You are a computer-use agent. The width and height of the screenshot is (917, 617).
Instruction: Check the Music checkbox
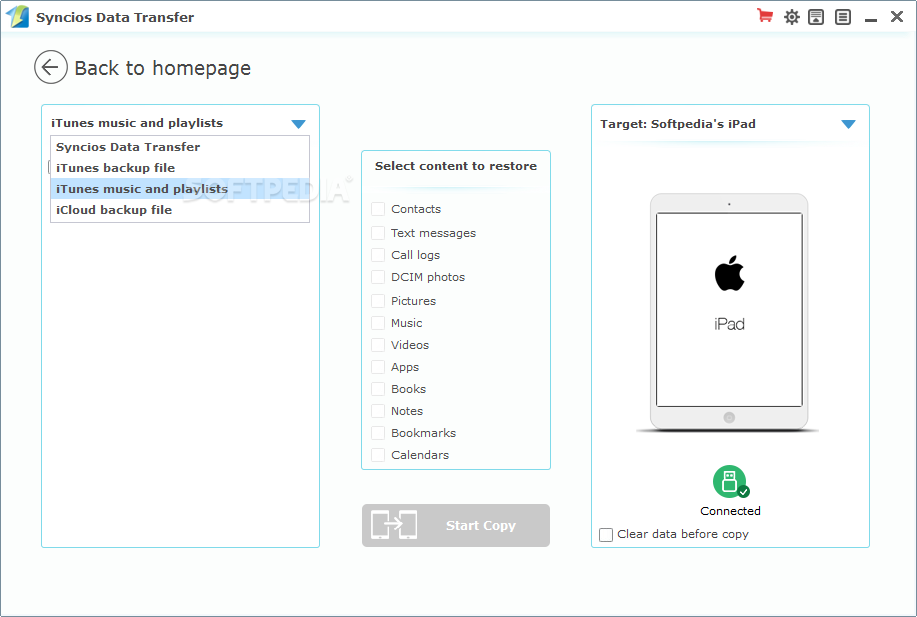(378, 323)
